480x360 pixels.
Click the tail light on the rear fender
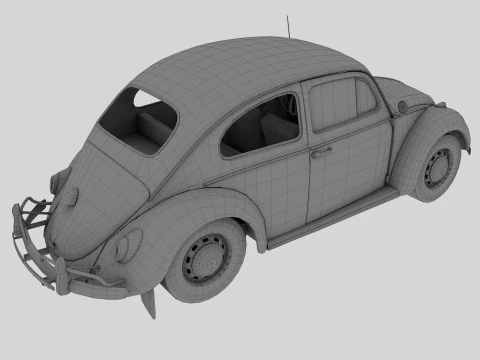pyautogui.click(x=128, y=245)
